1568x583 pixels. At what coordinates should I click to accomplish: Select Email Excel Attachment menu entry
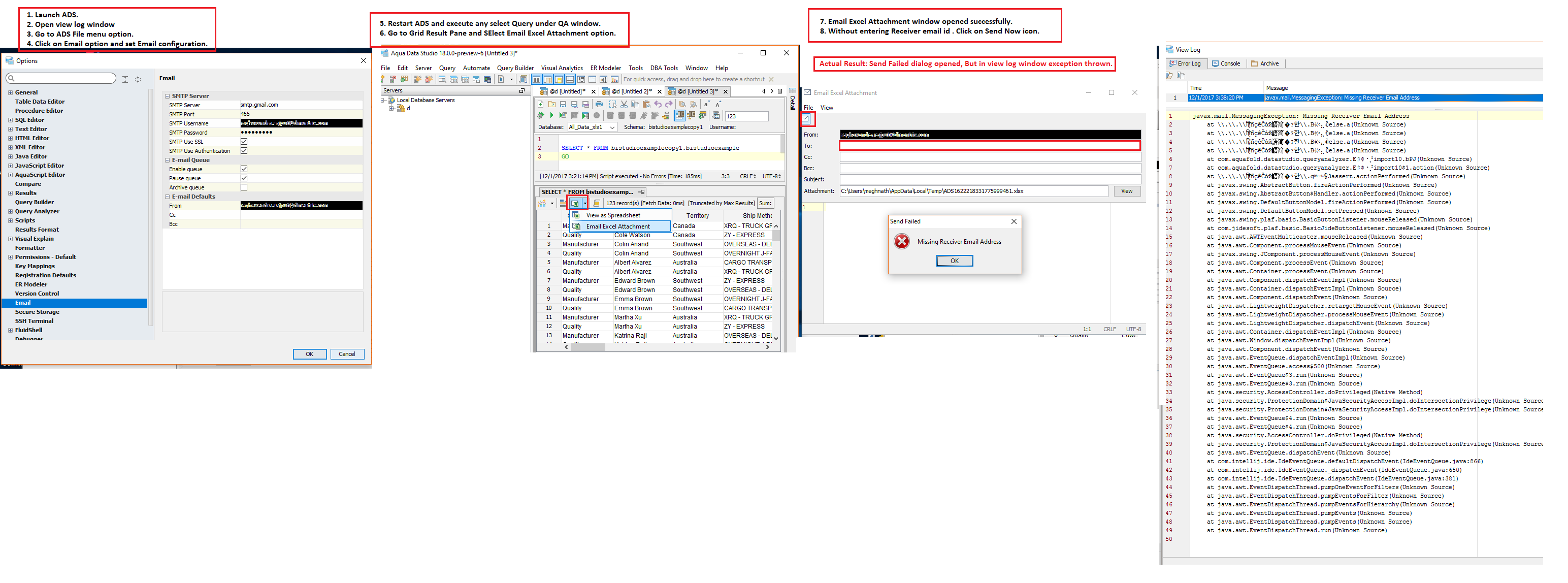point(621,226)
